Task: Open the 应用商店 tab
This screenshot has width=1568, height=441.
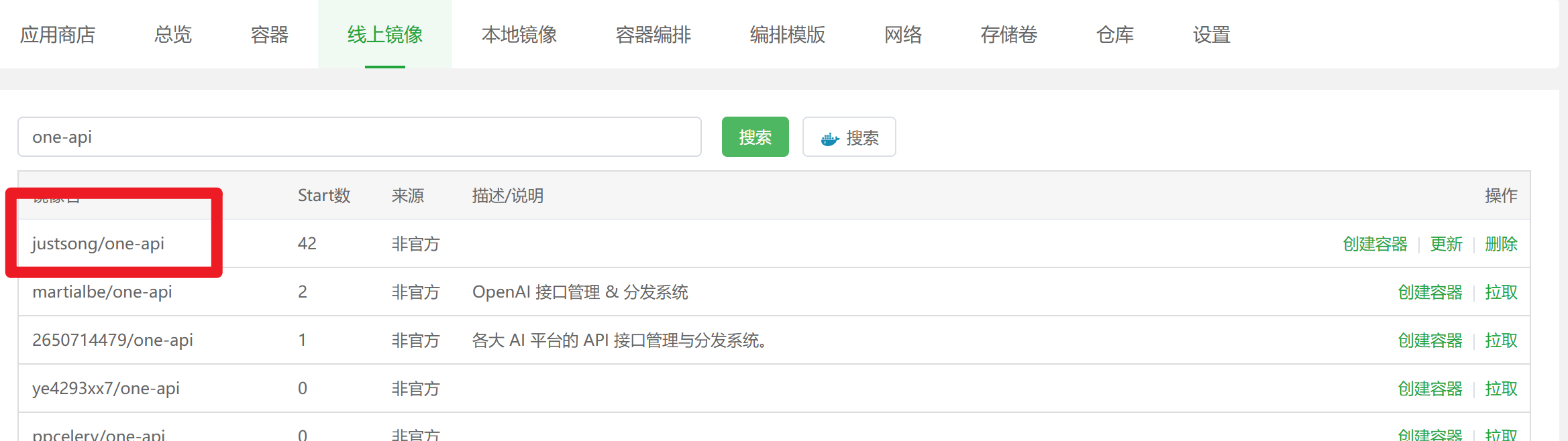Action: pyautogui.click(x=58, y=35)
